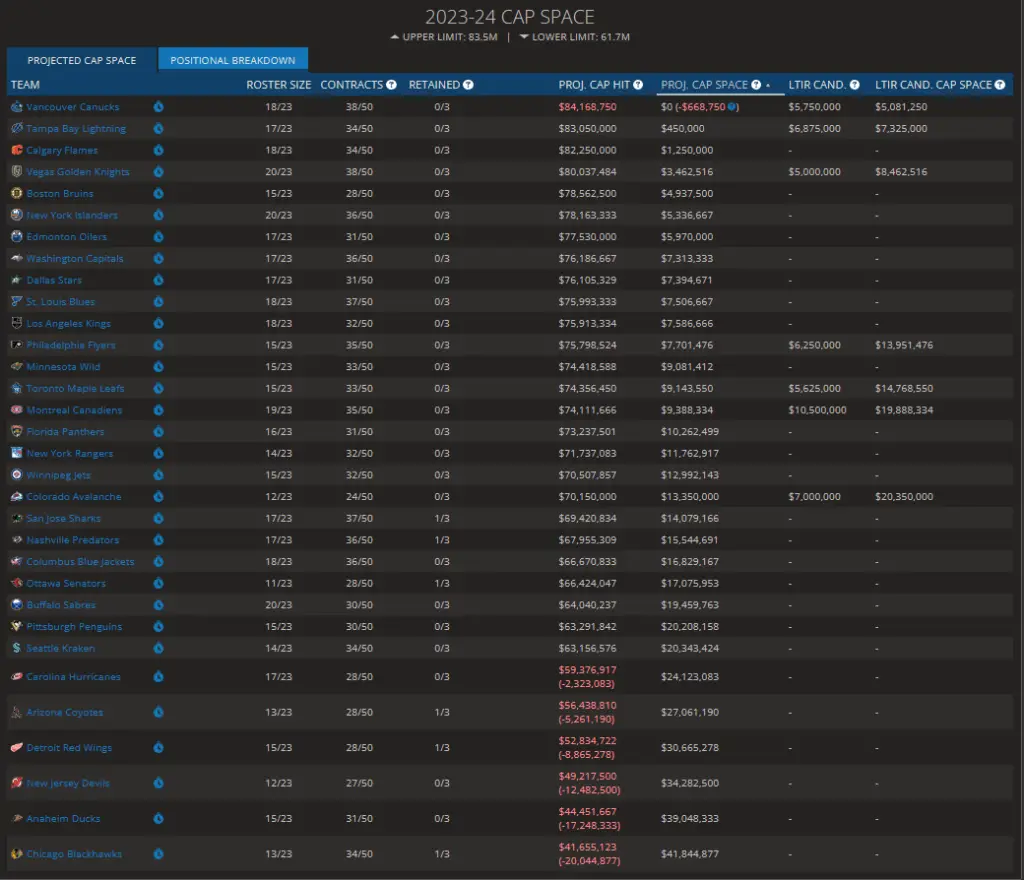
Task: Open the Nashville Predators team link
Action: 72,540
